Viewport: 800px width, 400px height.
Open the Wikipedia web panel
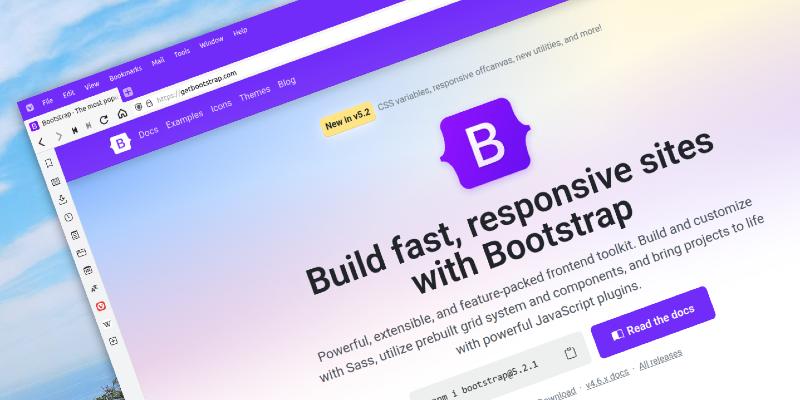(x=107, y=324)
